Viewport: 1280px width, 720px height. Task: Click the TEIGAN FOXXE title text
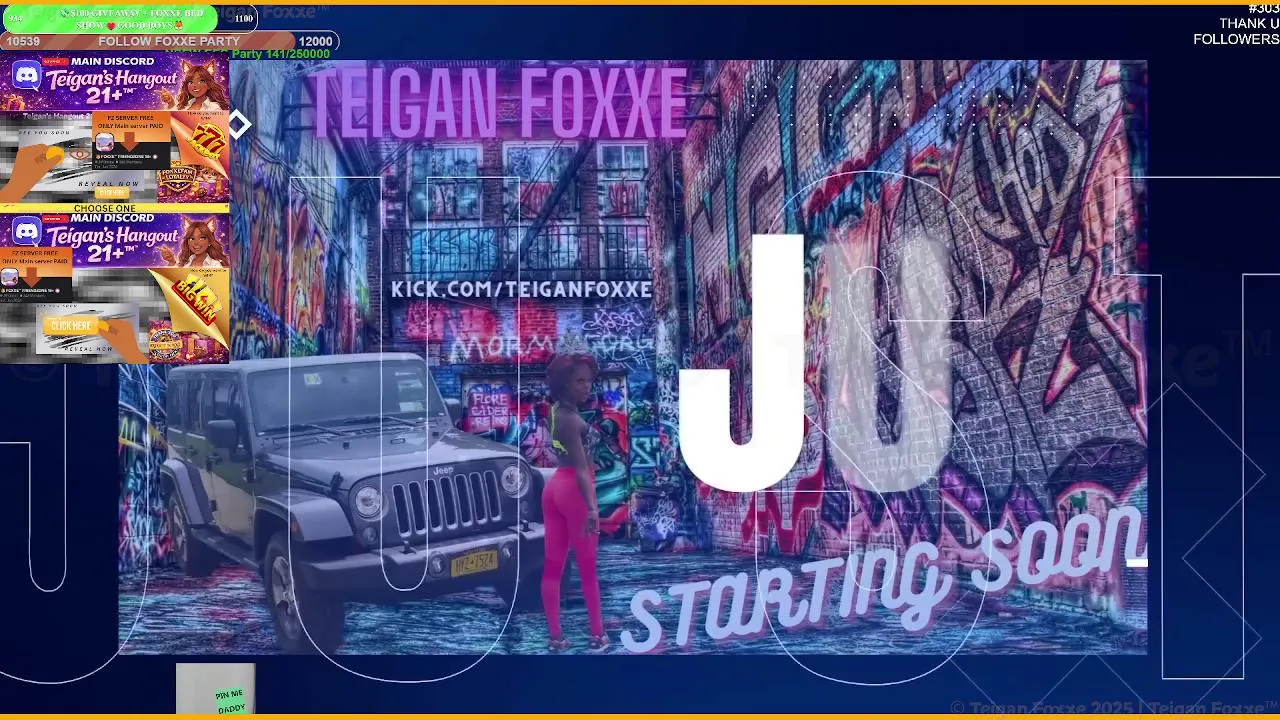(x=499, y=103)
